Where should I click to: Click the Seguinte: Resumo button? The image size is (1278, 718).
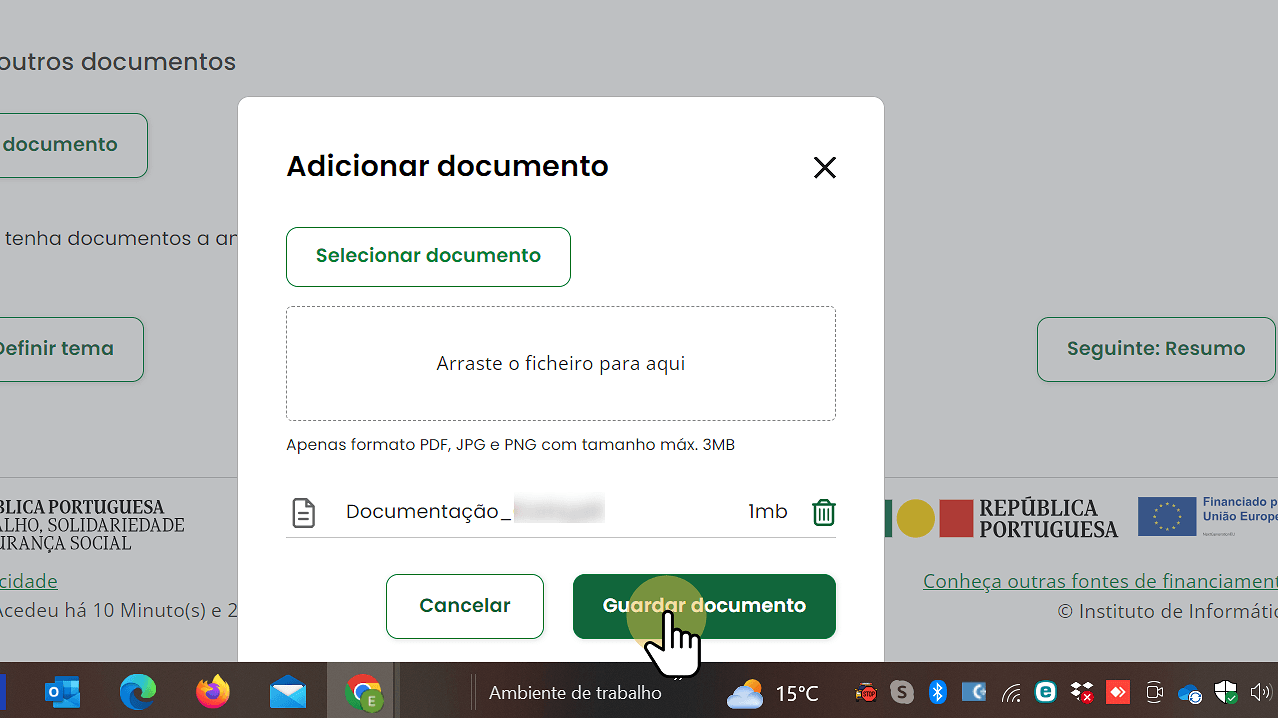click(x=1155, y=348)
